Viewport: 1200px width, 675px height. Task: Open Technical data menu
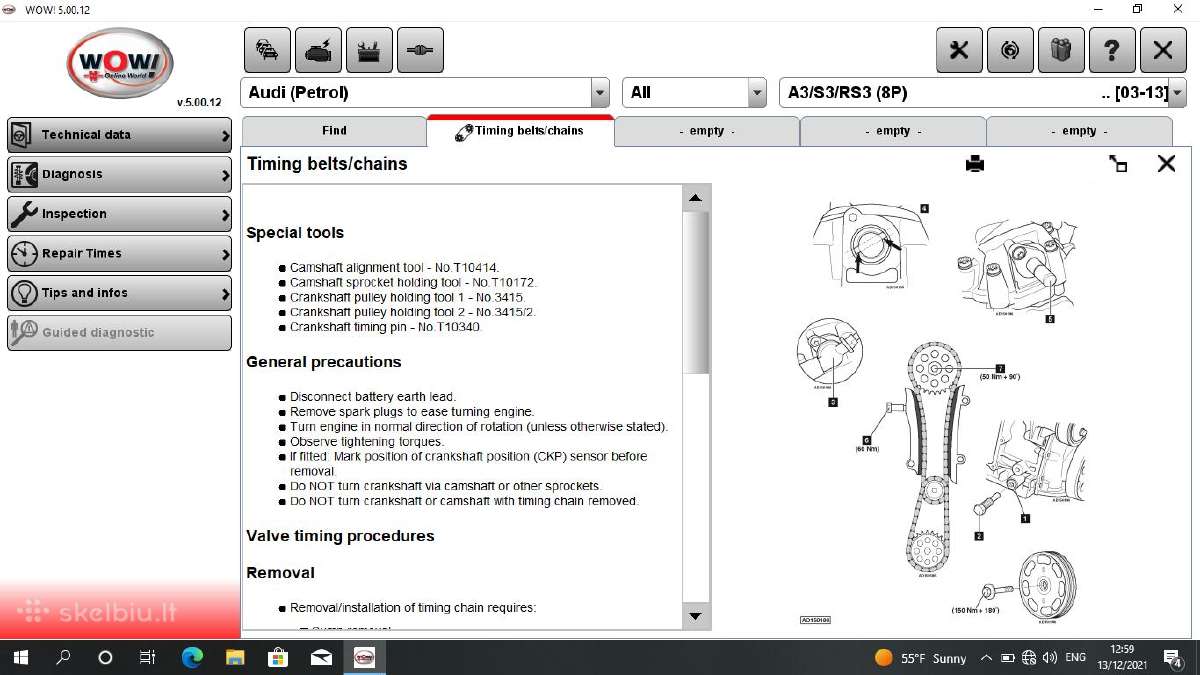pos(119,135)
